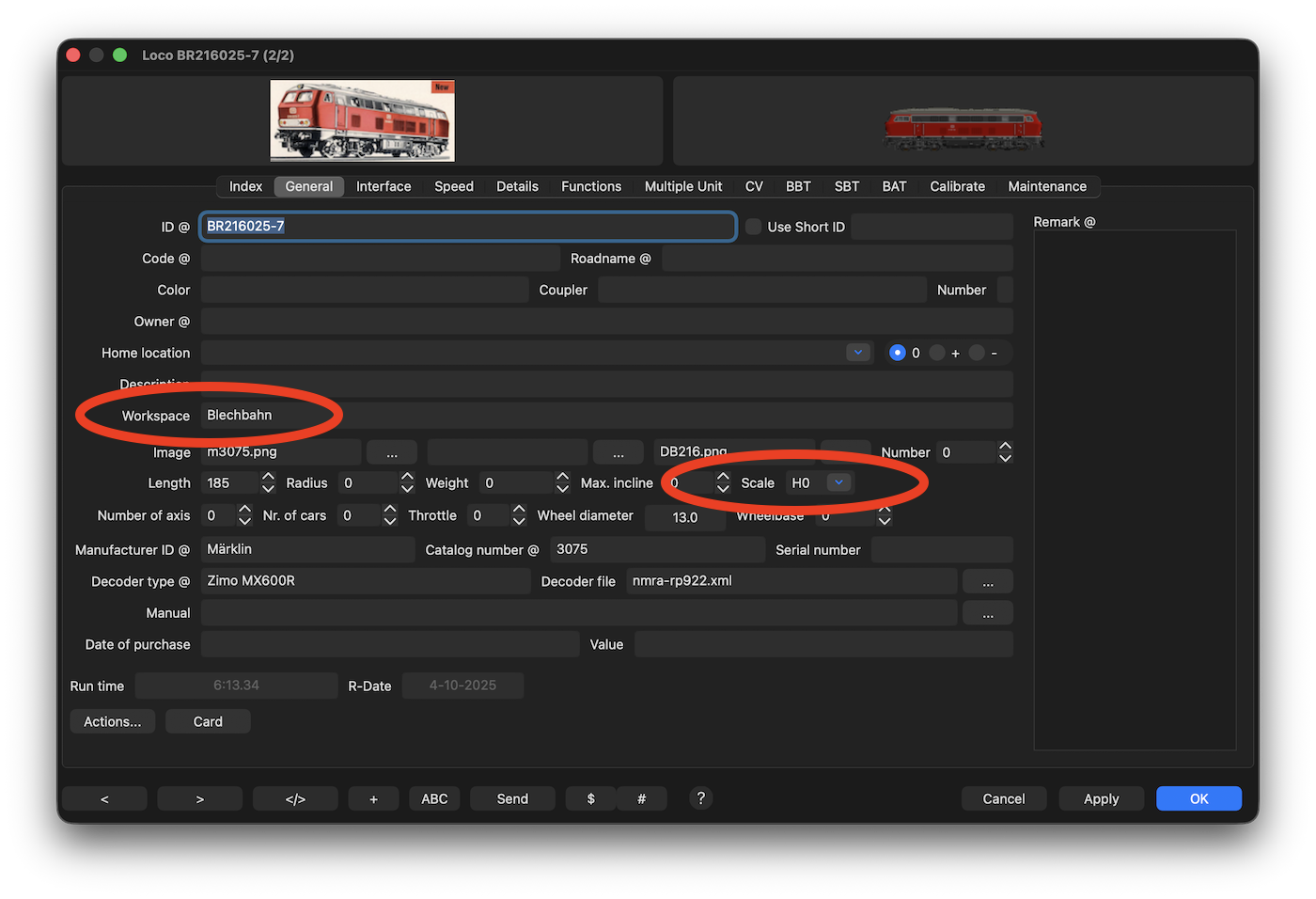Image resolution: width=1316 pixels, height=899 pixels.
Task: Expand the Home location dropdown
Action: pos(857,353)
